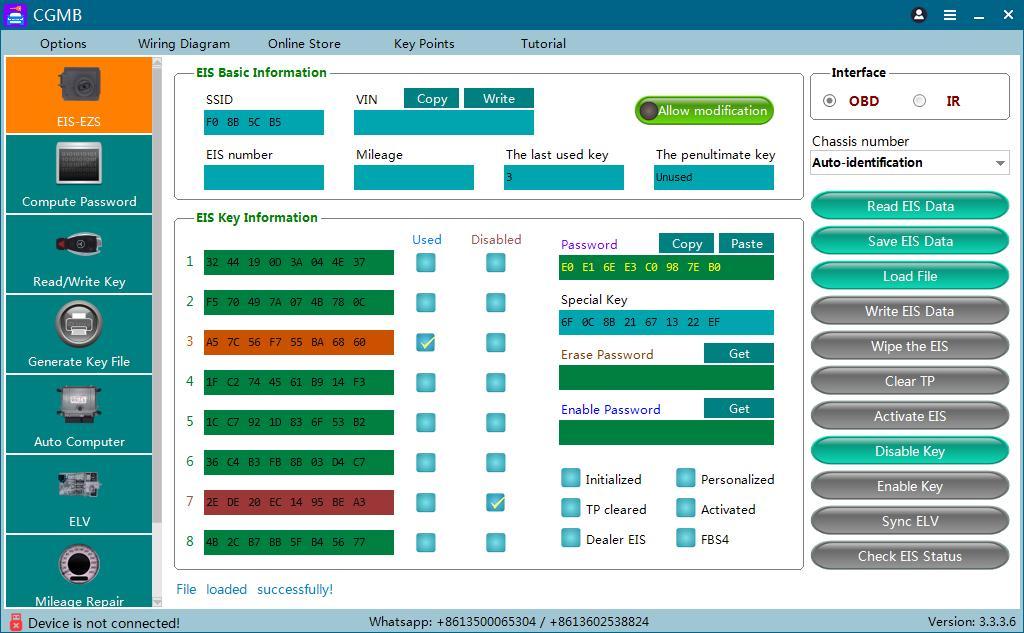Click the sidebar scroll up arrow
Image resolution: width=1024 pixels, height=633 pixels.
[157, 62]
